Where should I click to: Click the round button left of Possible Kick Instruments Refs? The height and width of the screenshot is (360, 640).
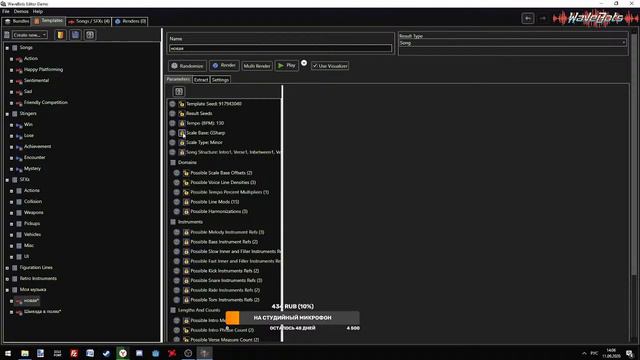coord(176,271)
